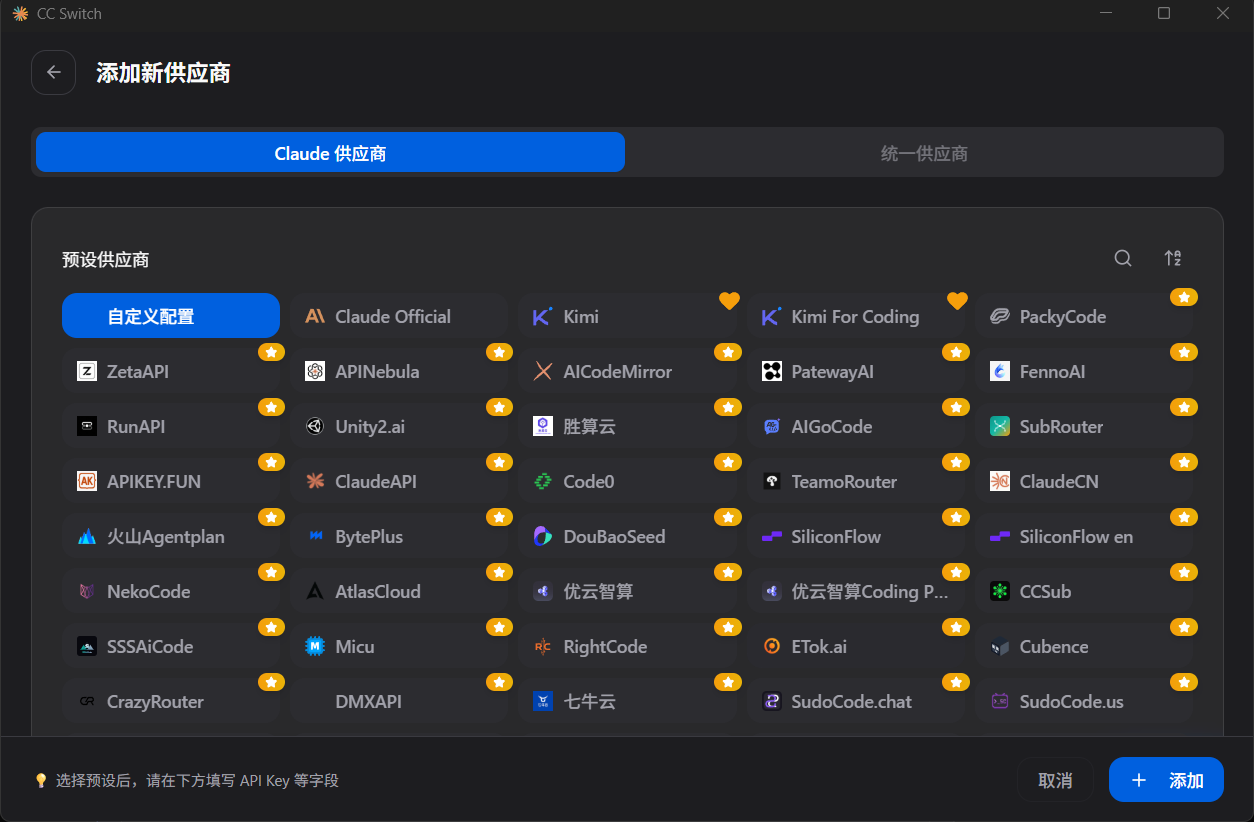Screen dimensions: 1254x822
Task: Click the Unity2.ai logo icon
Action: click(x=315, y=426)
